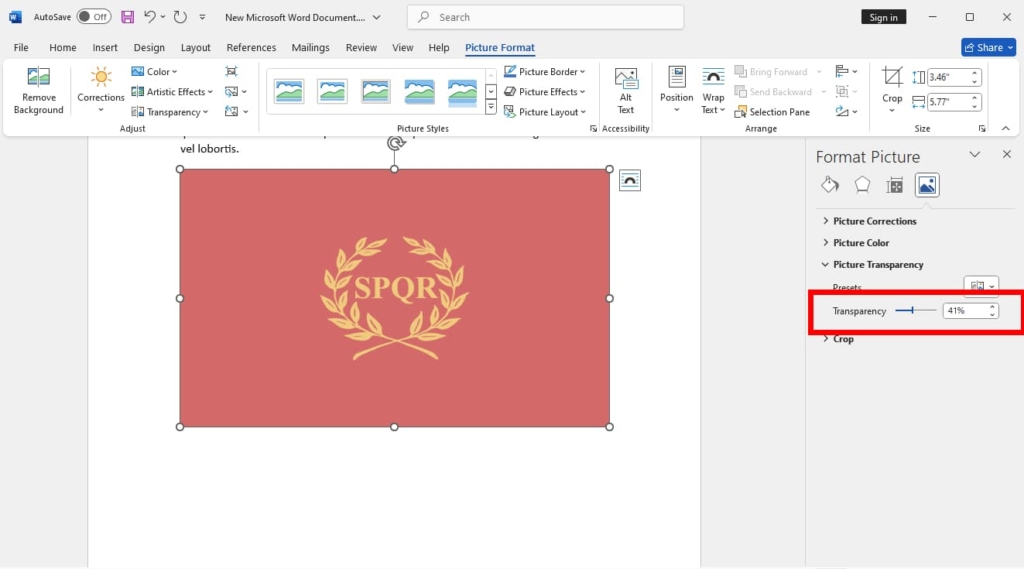Viewport: 1024px width, 569px height.
Task: Open the Size dialog launcher
Action: click(x=982, y=129)
